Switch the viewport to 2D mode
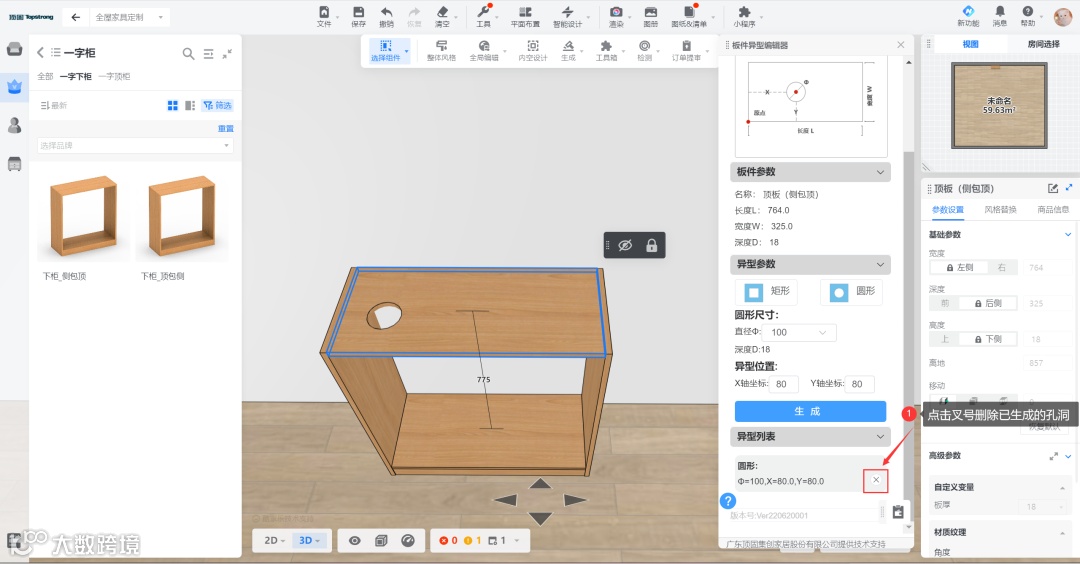This screenshot has height=564, width=1080. pyautogui.click(x=272, y=541)
